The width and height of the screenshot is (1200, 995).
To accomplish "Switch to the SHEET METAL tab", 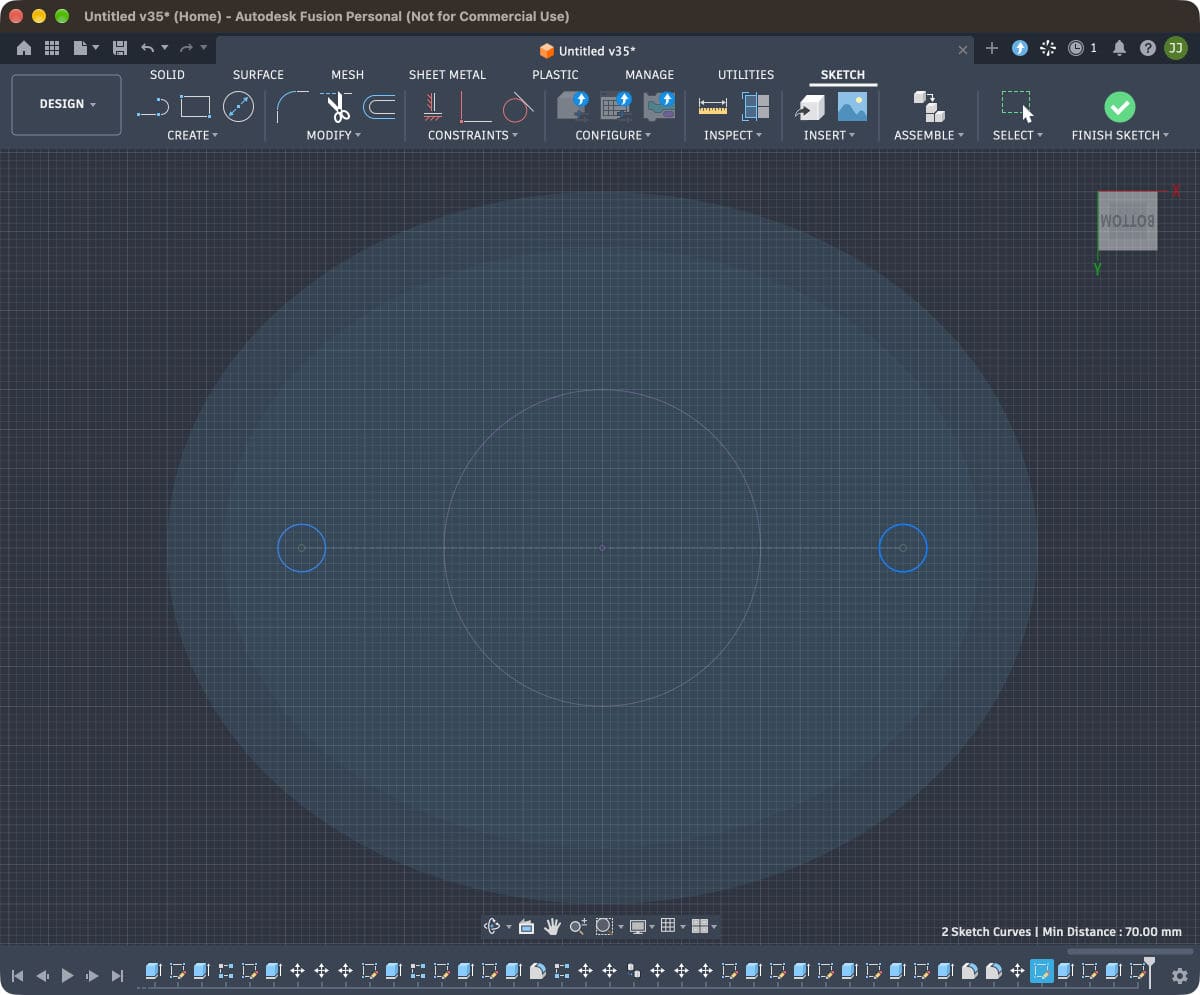I will click(447, 75).
